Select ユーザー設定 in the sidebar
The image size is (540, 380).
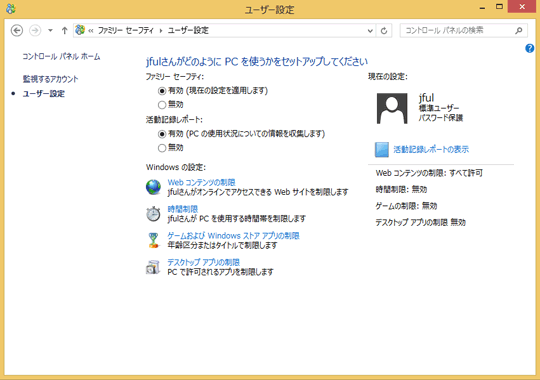[x=44, y=94]
